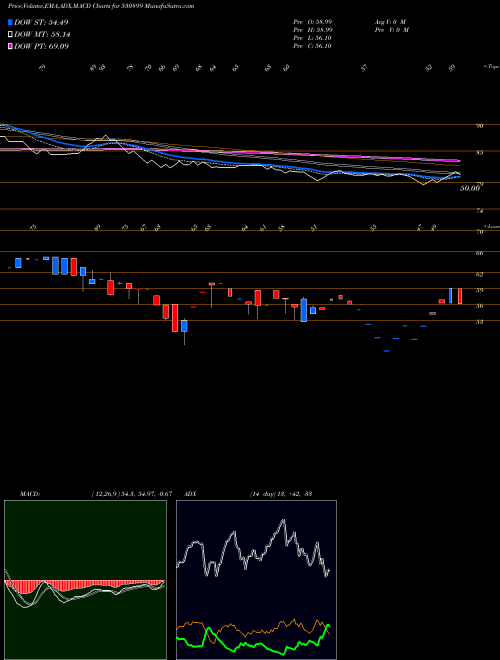The height and width of the screenshot is (660, 500).
Task: Click the 74 axis label on right
Action: 480,211
